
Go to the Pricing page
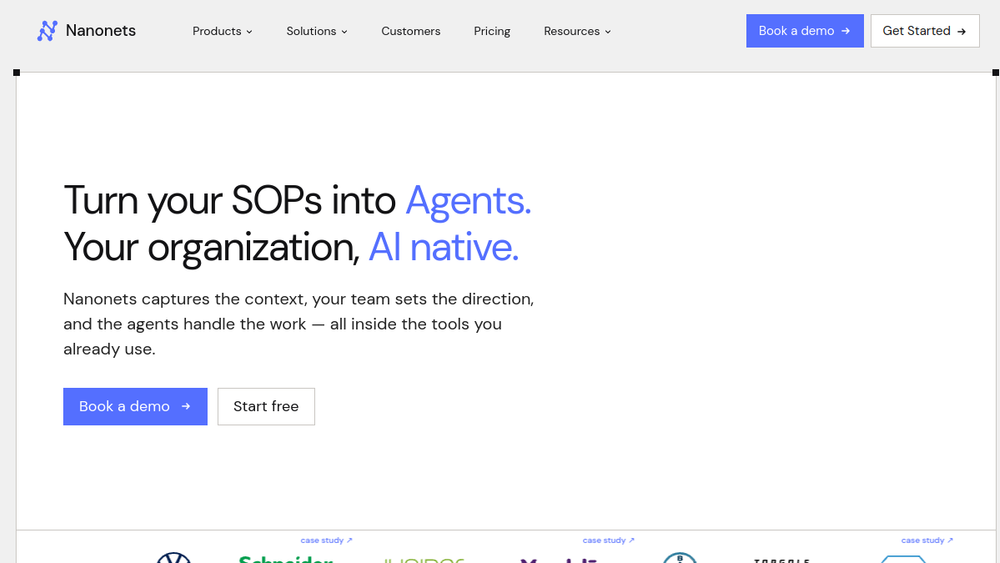point(492,31)
